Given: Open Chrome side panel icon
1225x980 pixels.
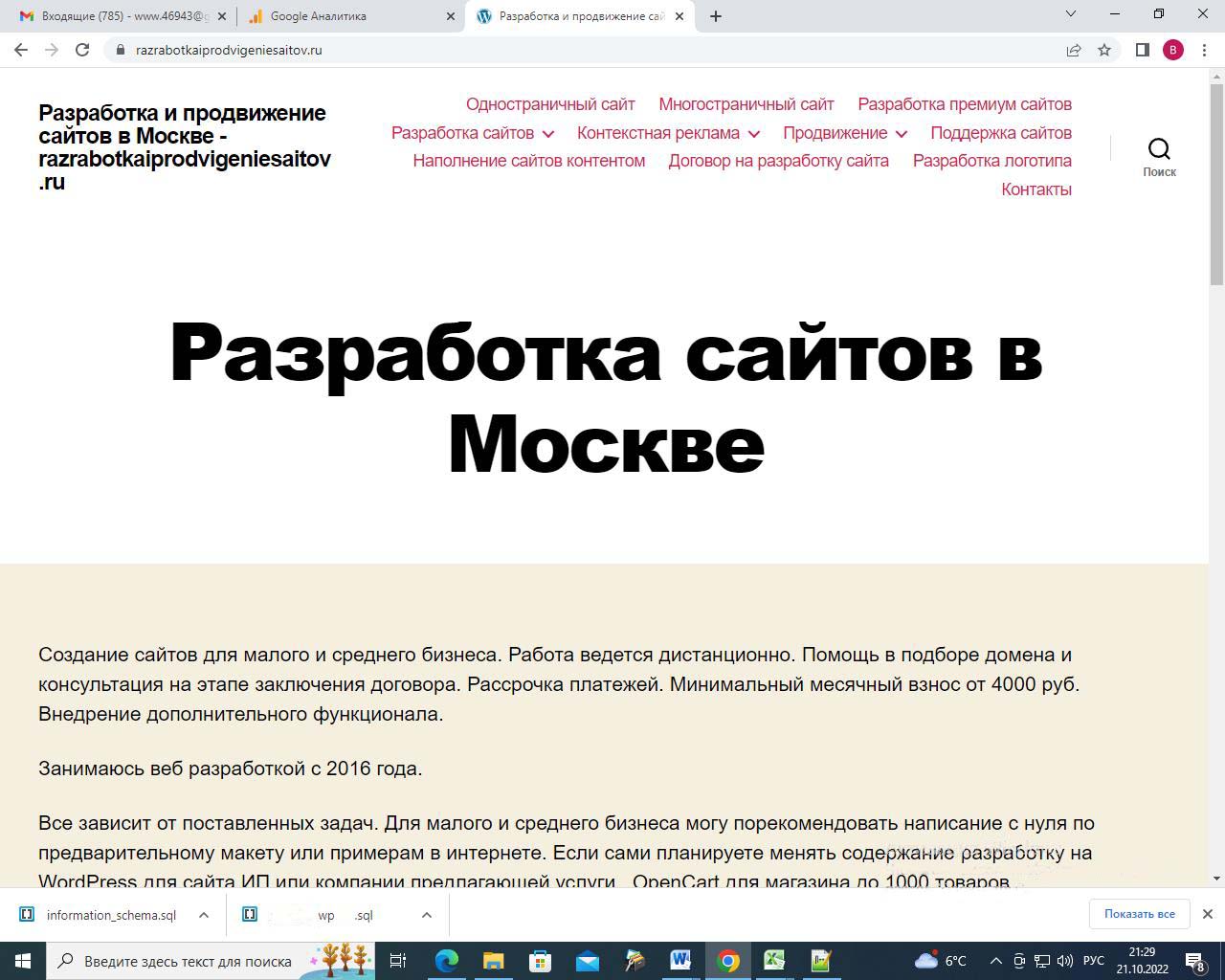Looking at the screenshot, I should point(1142,50).
